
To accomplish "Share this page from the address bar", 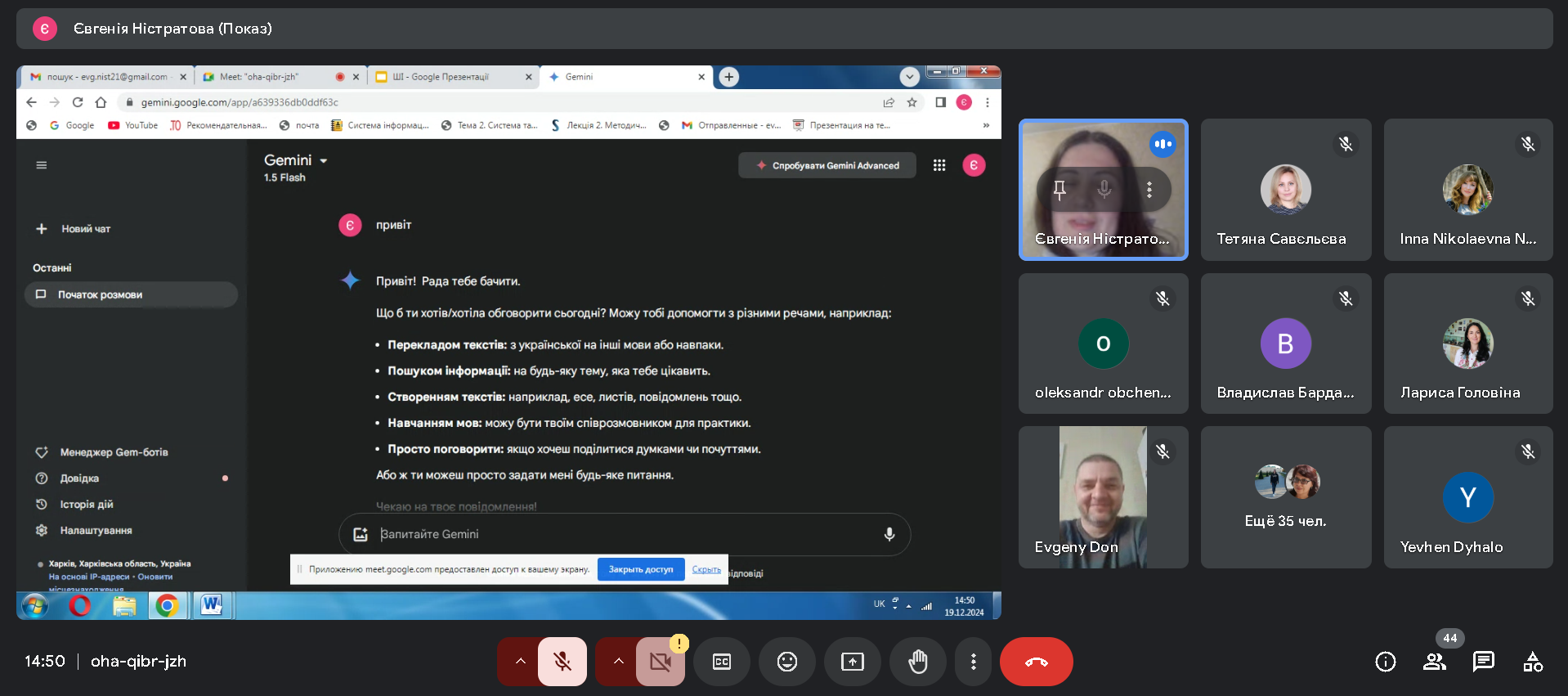I will click(x=889, y=102).
